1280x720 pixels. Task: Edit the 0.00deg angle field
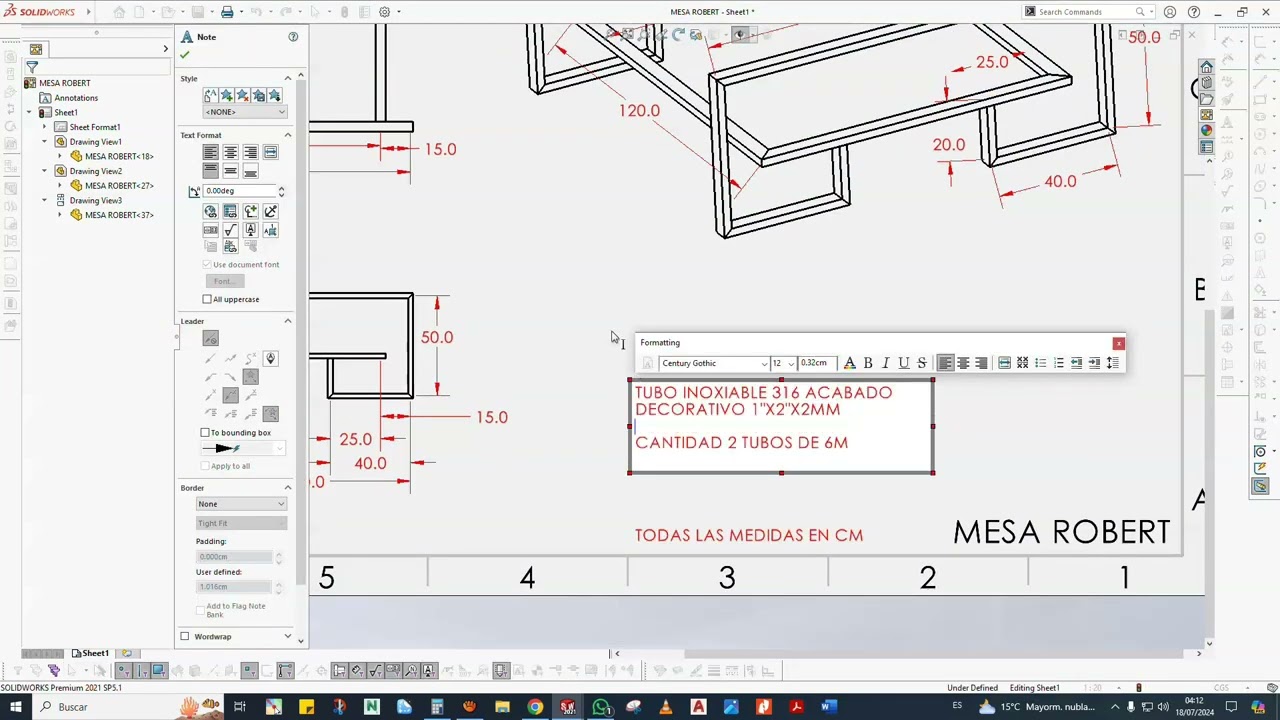239,191
